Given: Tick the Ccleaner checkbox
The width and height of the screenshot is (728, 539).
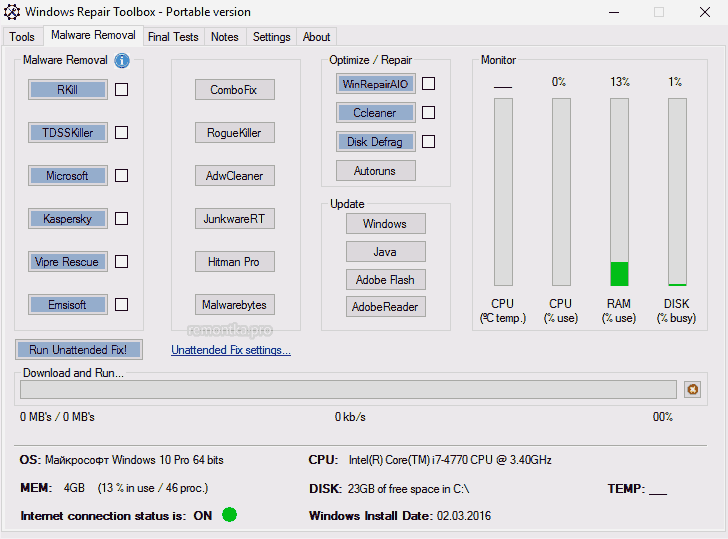Looking at the screenshot, I should click(x=429, y=113).
